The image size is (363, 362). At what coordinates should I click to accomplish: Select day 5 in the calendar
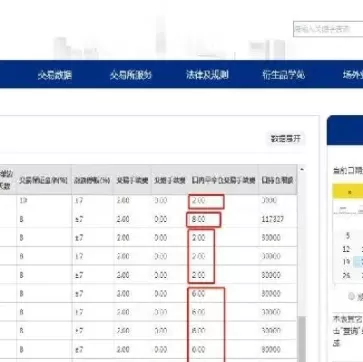348,236
